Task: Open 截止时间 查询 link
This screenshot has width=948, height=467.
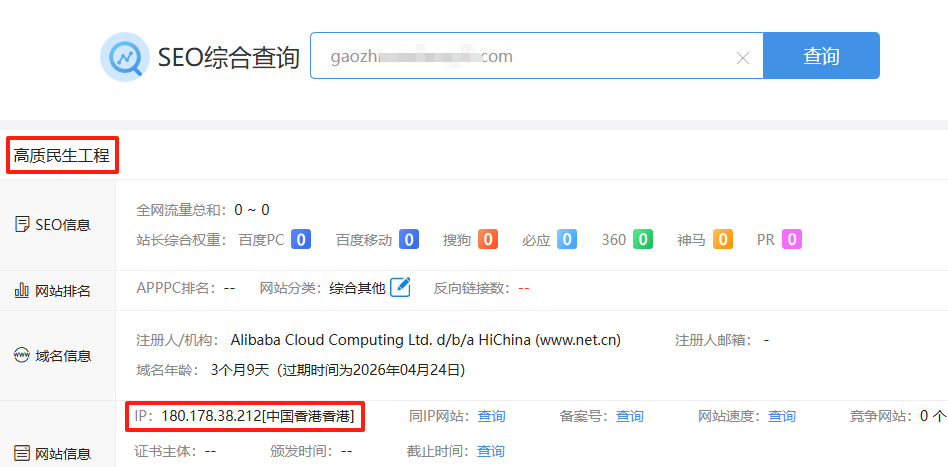Action: tap(491, 451)
